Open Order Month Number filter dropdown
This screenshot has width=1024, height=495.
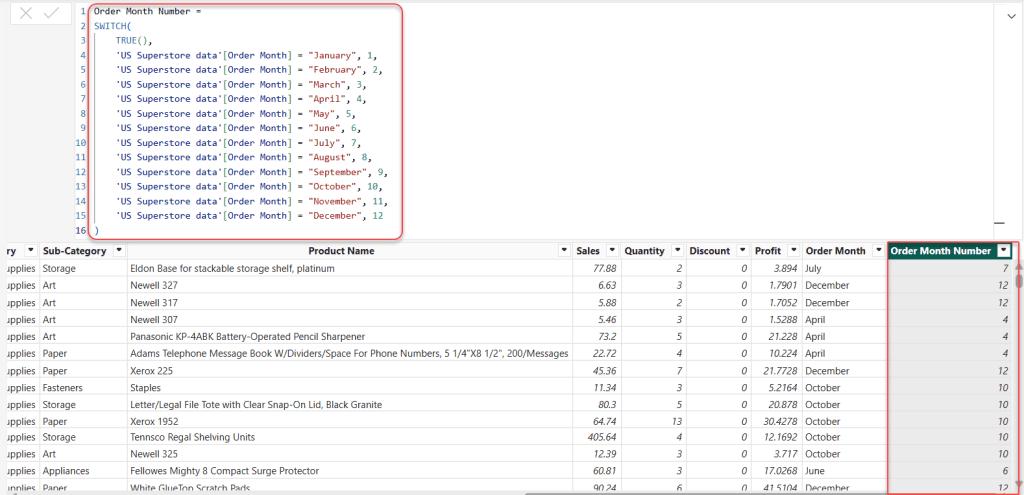1004,251
